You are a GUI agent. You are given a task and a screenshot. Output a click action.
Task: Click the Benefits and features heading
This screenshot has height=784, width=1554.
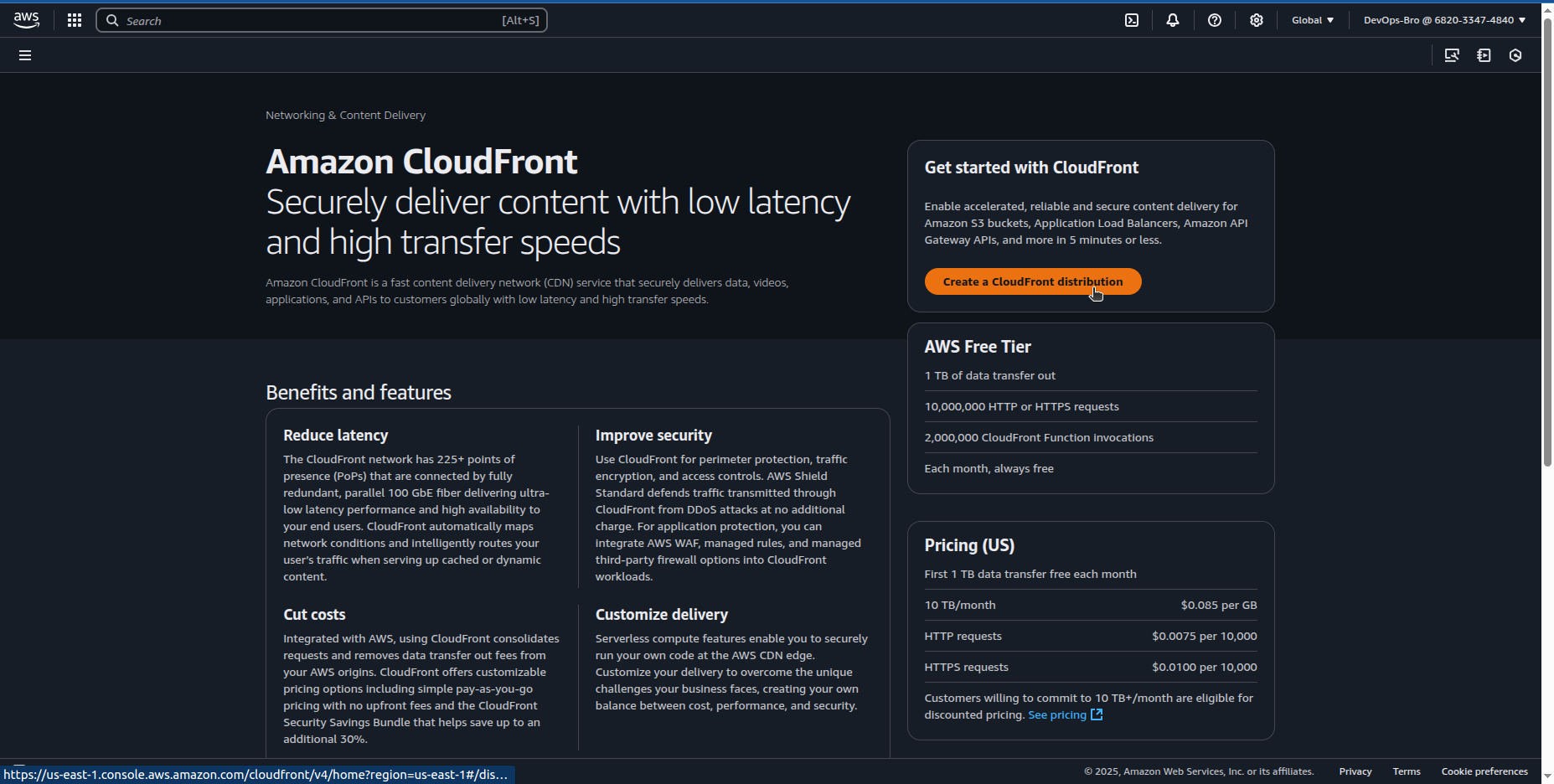pyautogui.click(x=359, y=393)
